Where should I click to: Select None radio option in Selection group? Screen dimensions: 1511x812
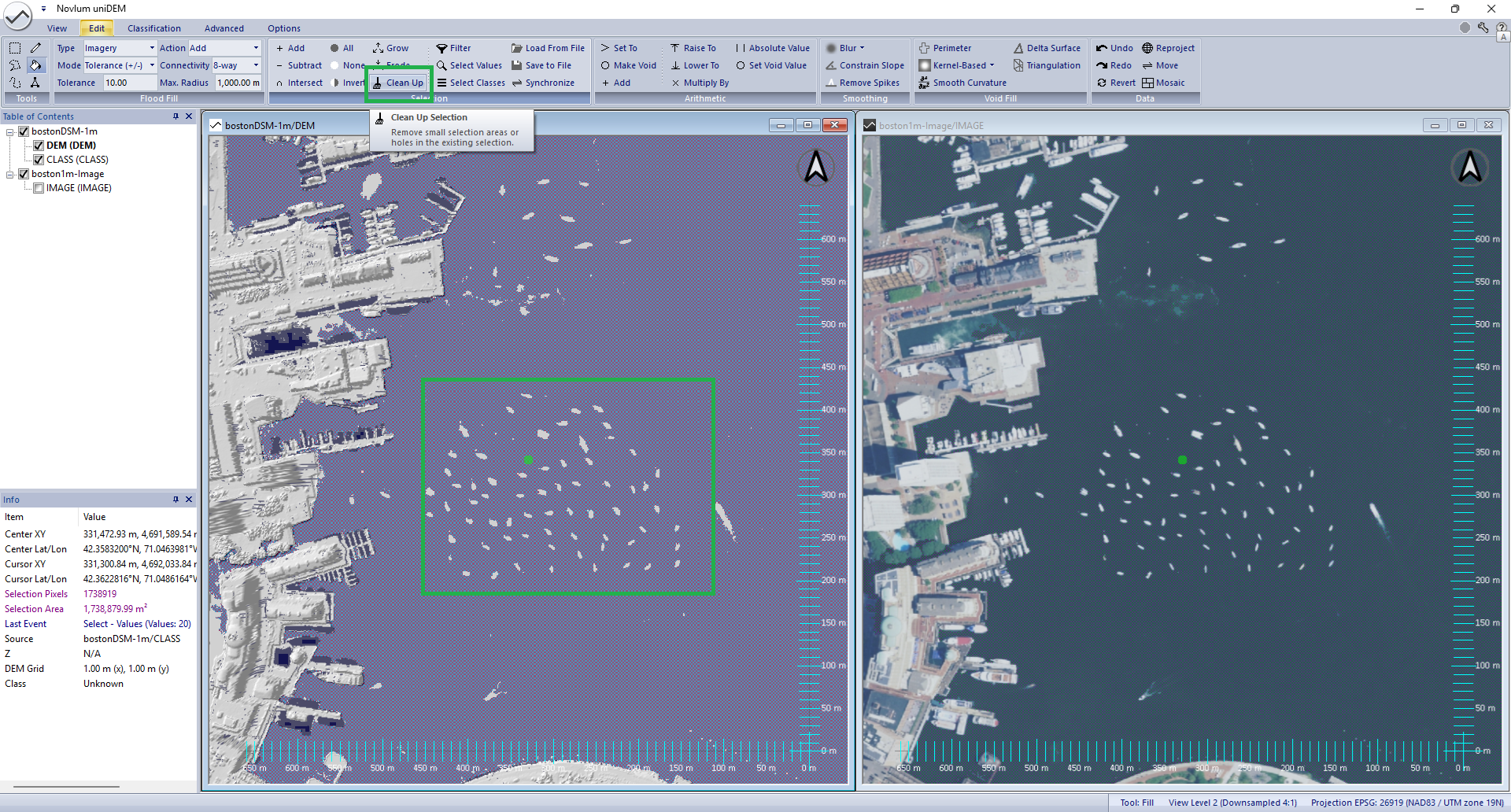click(x=347, y=65)
